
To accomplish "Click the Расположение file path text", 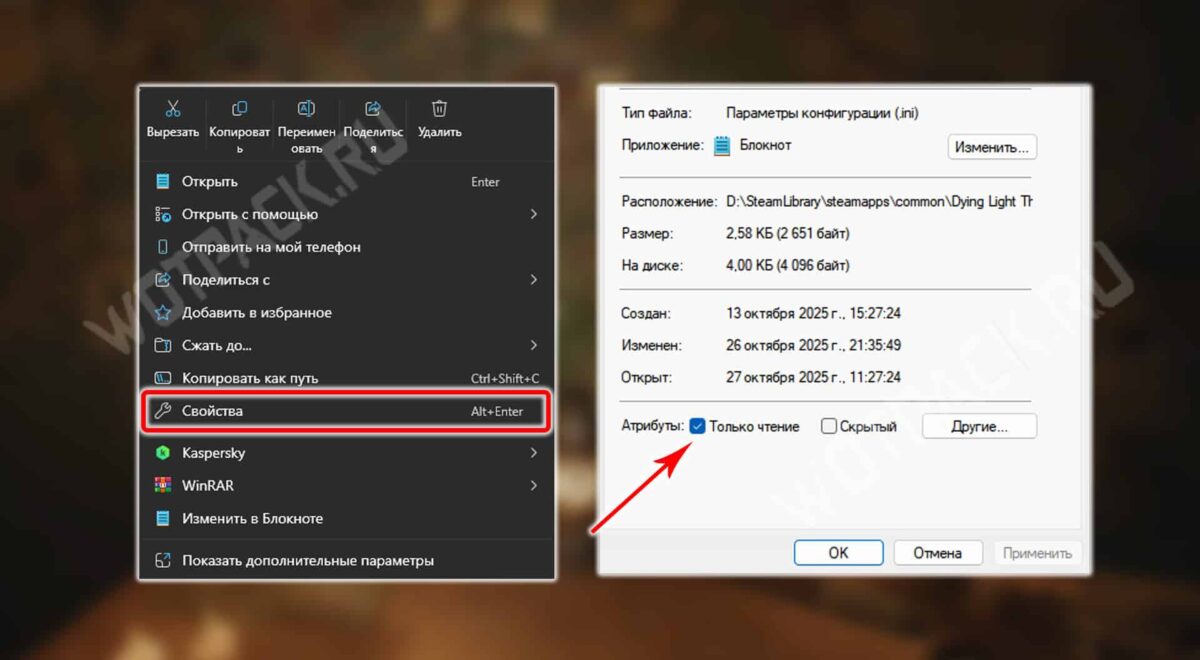I will [x=878, y=201].
